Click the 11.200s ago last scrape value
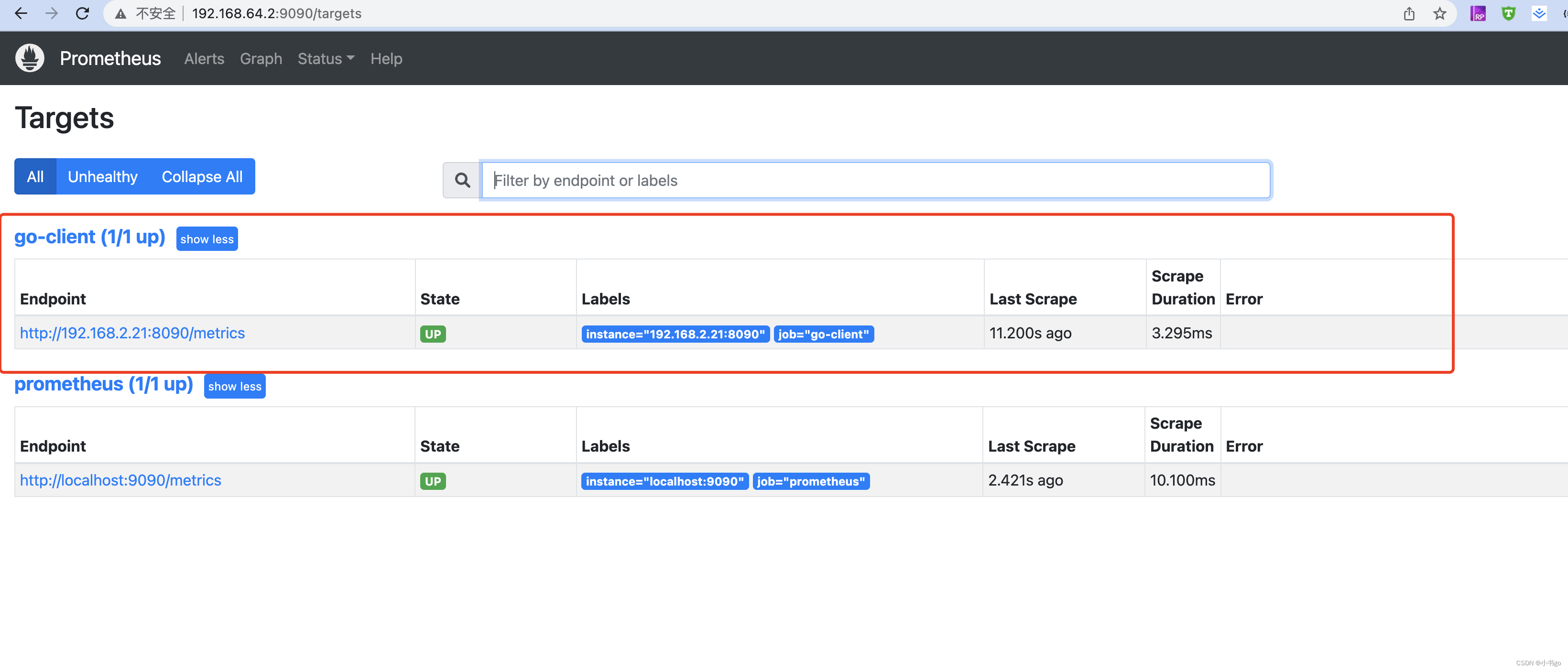The height and width of the screenshot is (671, 1568). click(1030, 333)
